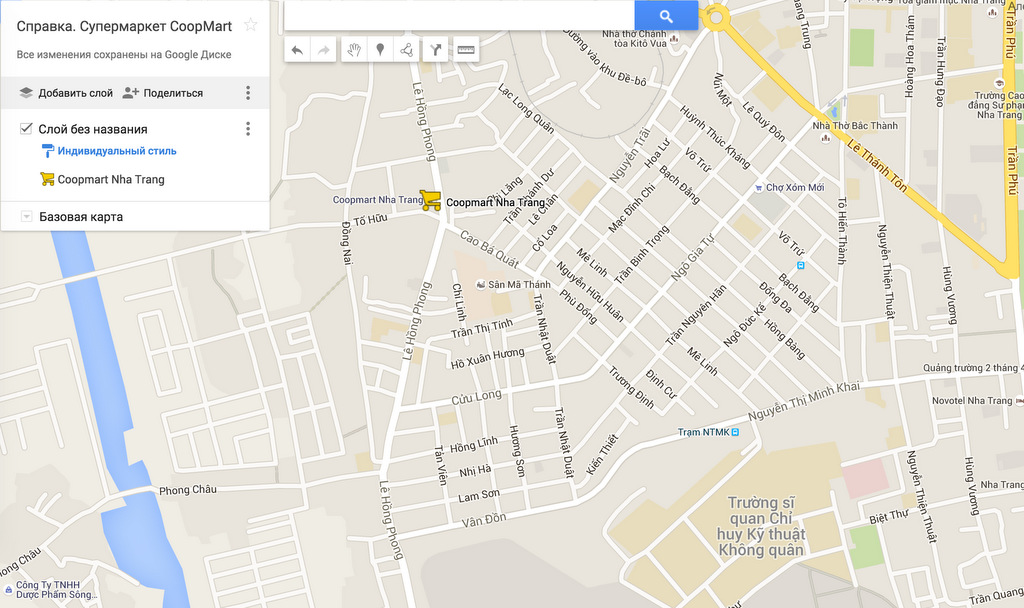Screen dimensions: 1024x608
Task: Click the Undo arrow in the toolbar
Action: point(297,50)
